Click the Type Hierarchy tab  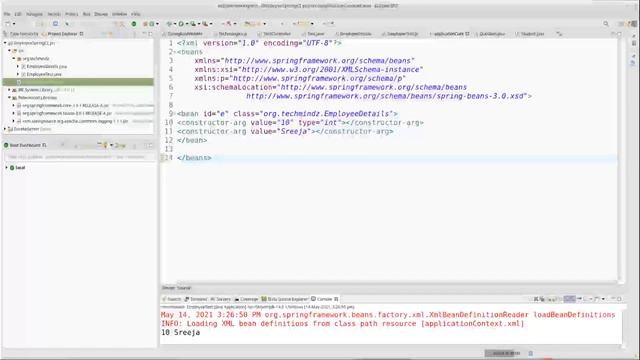21,34
